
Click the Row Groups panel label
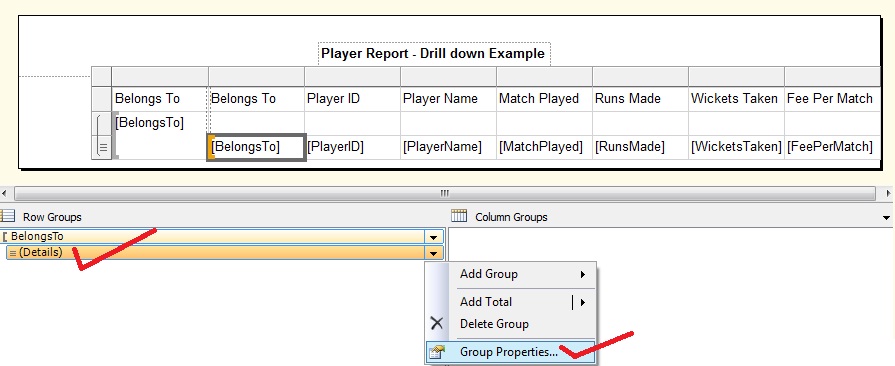click(52, 217)
